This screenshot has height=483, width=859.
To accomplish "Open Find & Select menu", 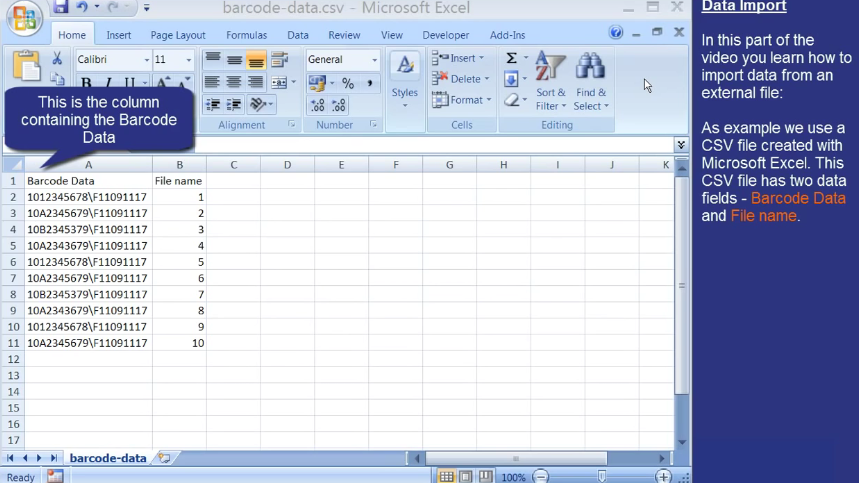I will click(x=591, y=82).
